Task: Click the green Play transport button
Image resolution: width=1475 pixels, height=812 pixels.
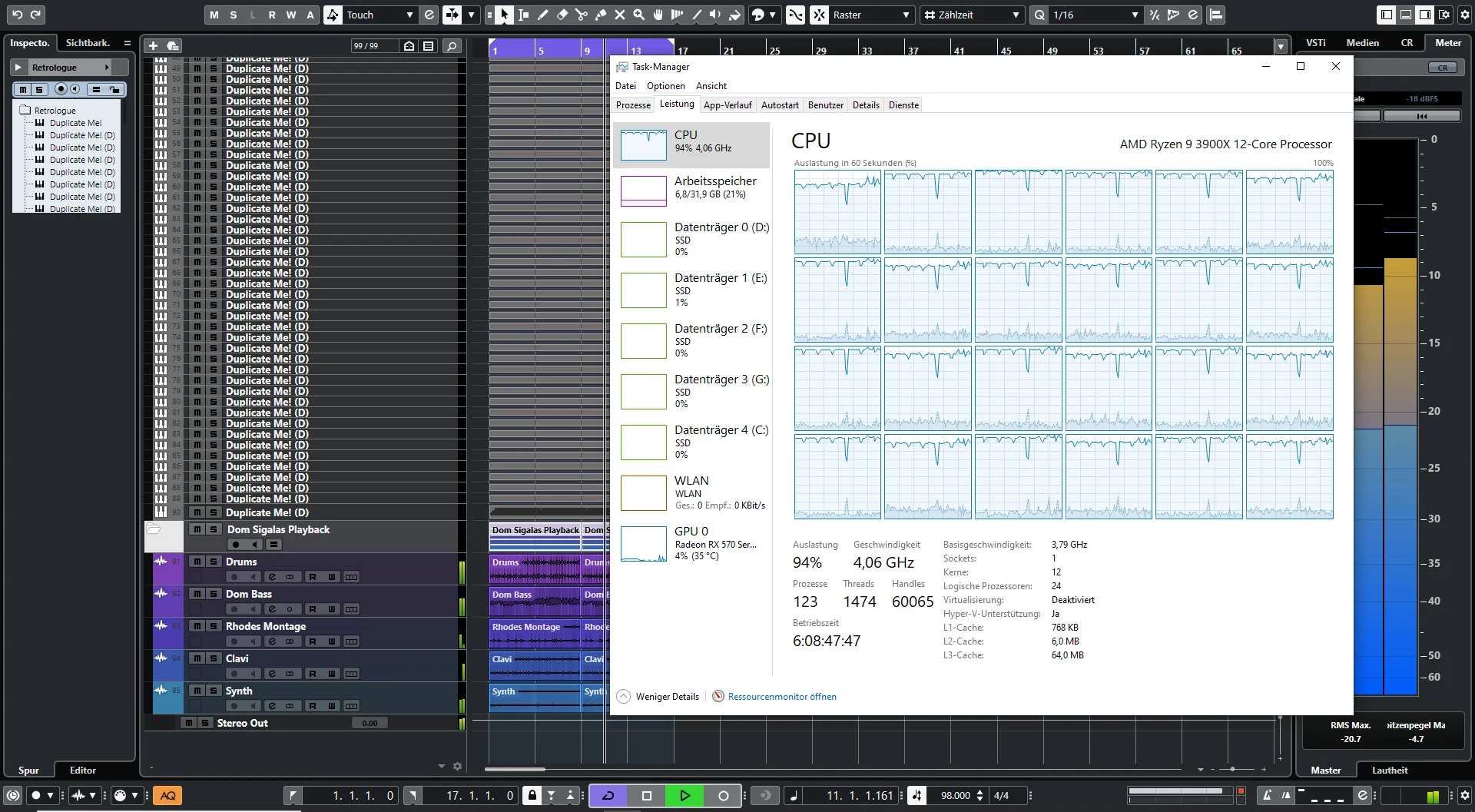Action: click(685, 796)
